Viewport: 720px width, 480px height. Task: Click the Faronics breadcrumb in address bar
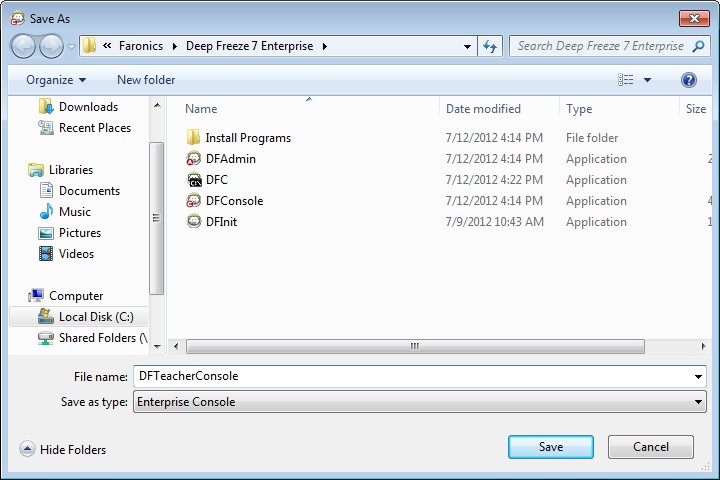point(141,46)
